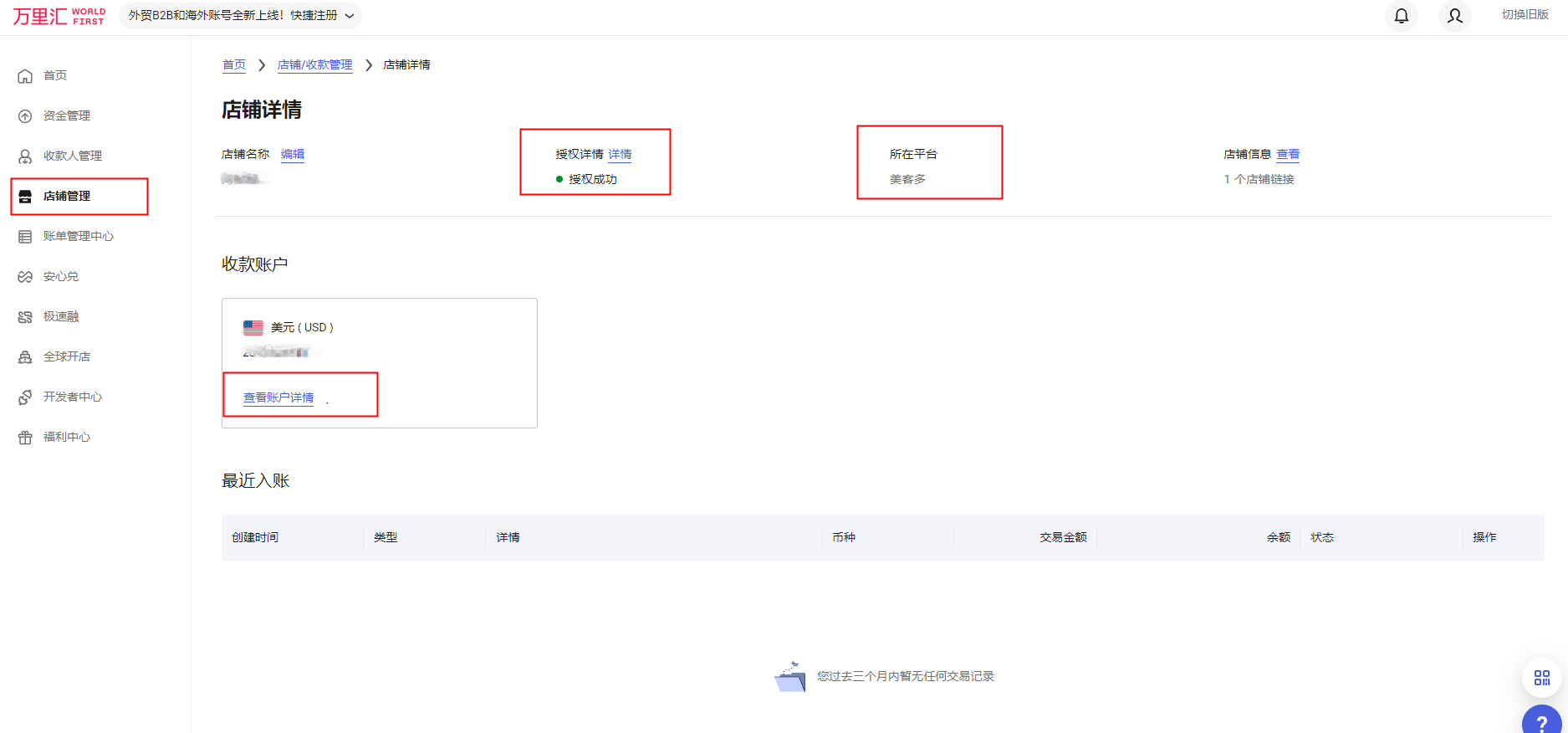
Task: Click 编辑 link next to 店铺名称
Action: pos(293,154)
